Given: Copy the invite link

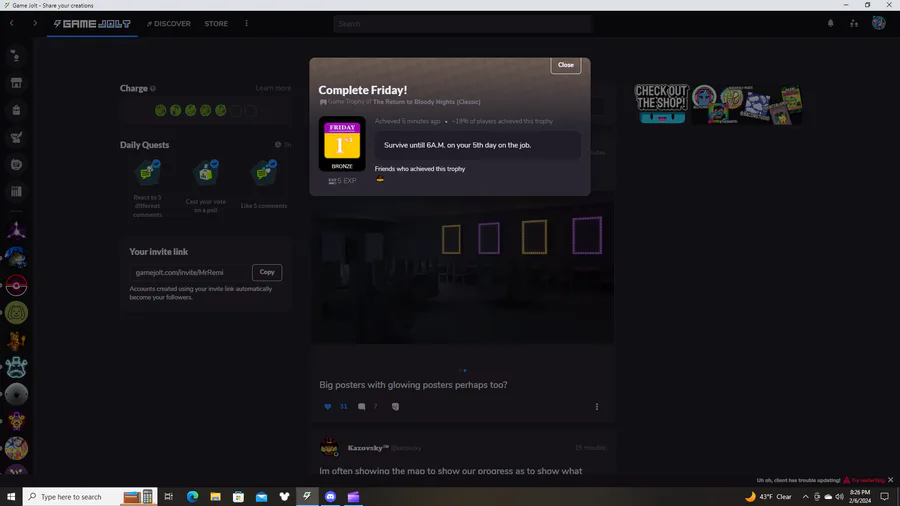Looking at the screenshot, I should [x=267, y=272].
